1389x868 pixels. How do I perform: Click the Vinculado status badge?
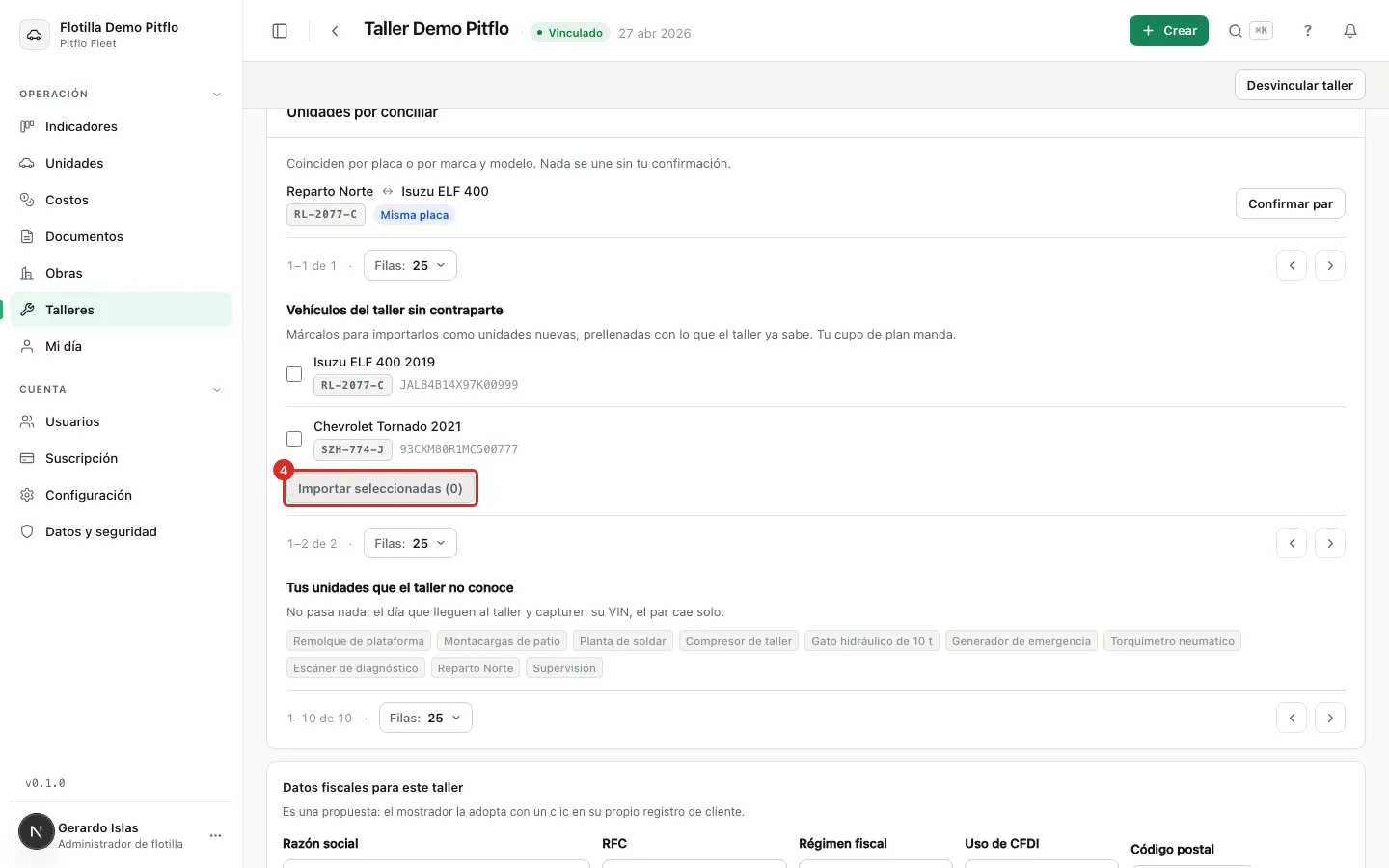pos(569,33)
